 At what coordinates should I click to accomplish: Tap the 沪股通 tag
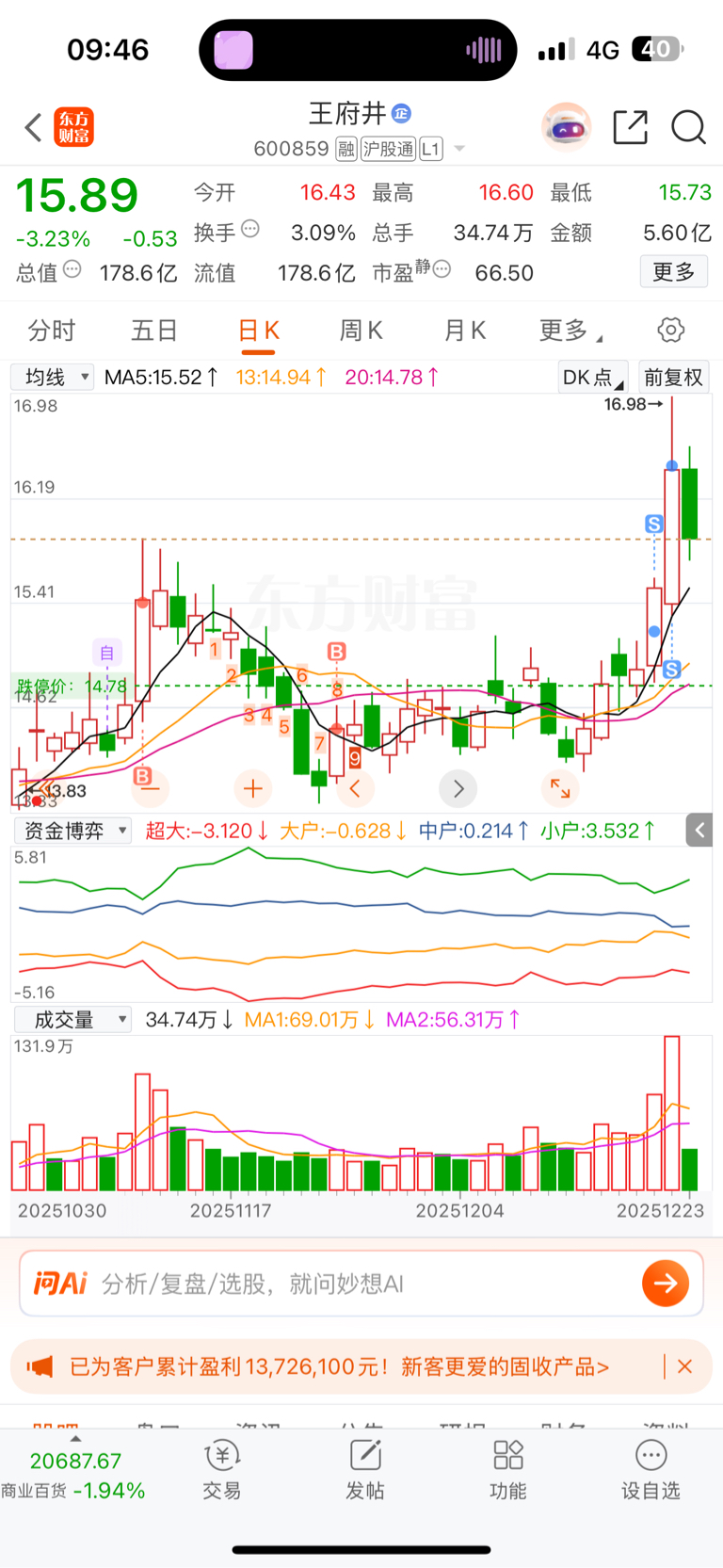[388, 149]
